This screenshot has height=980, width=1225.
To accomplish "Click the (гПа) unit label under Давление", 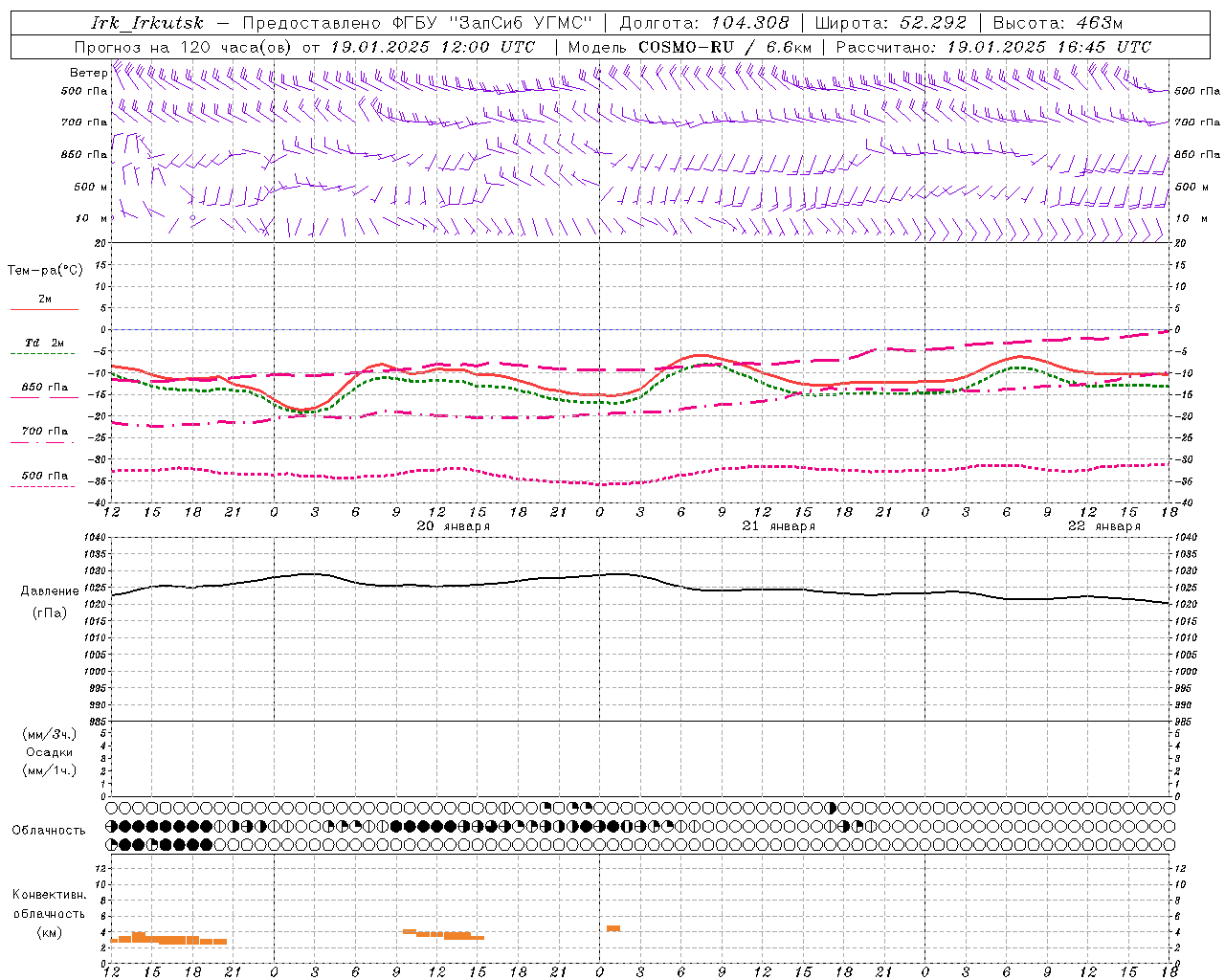I will coord(50,613).
